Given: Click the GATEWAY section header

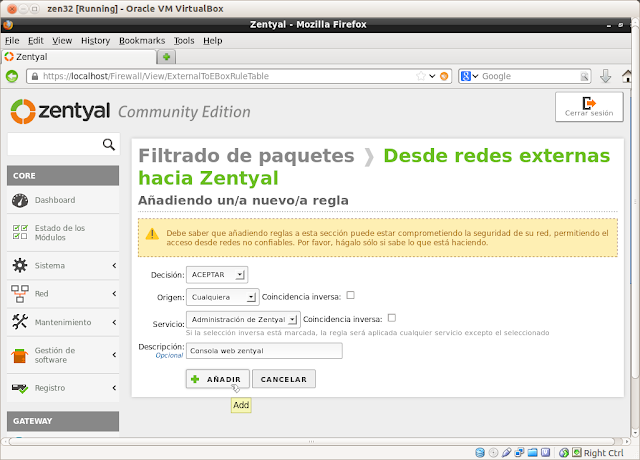Looking at the screenshot, I should (x=63, y=421).
